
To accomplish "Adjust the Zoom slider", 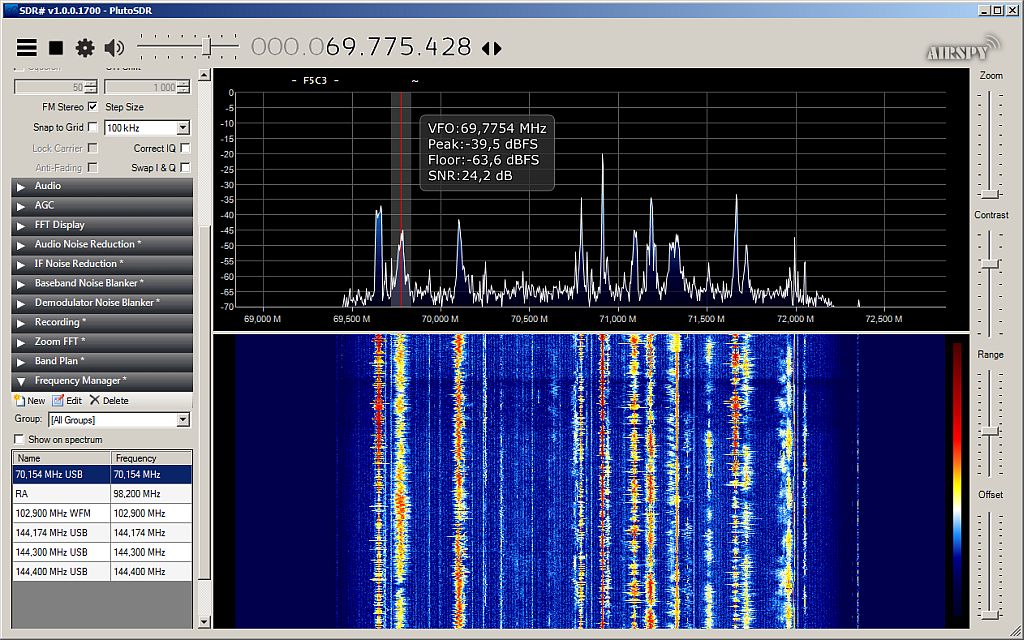I will tap(991, 194).
